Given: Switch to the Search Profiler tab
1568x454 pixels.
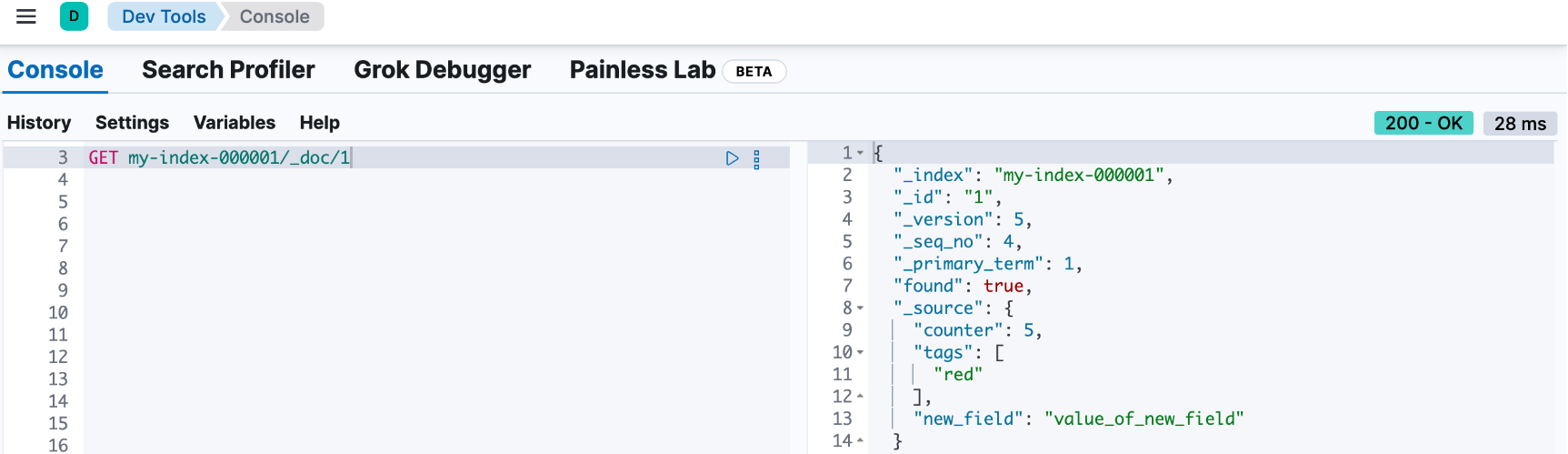Looking at the screenshot, I should pos(228,70).
